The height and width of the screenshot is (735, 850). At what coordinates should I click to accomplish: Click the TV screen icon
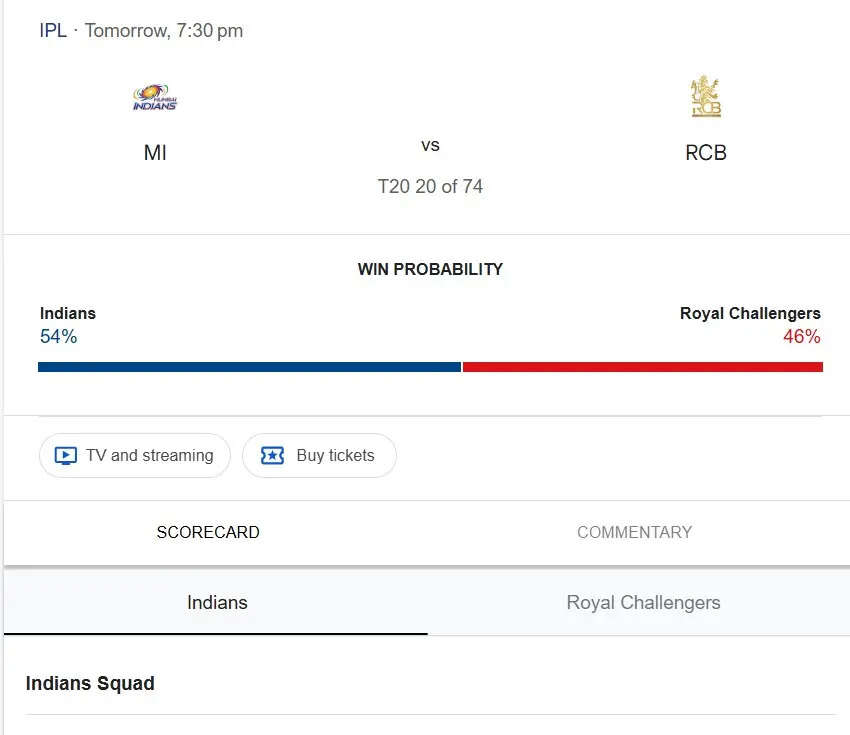click(65, 456)
